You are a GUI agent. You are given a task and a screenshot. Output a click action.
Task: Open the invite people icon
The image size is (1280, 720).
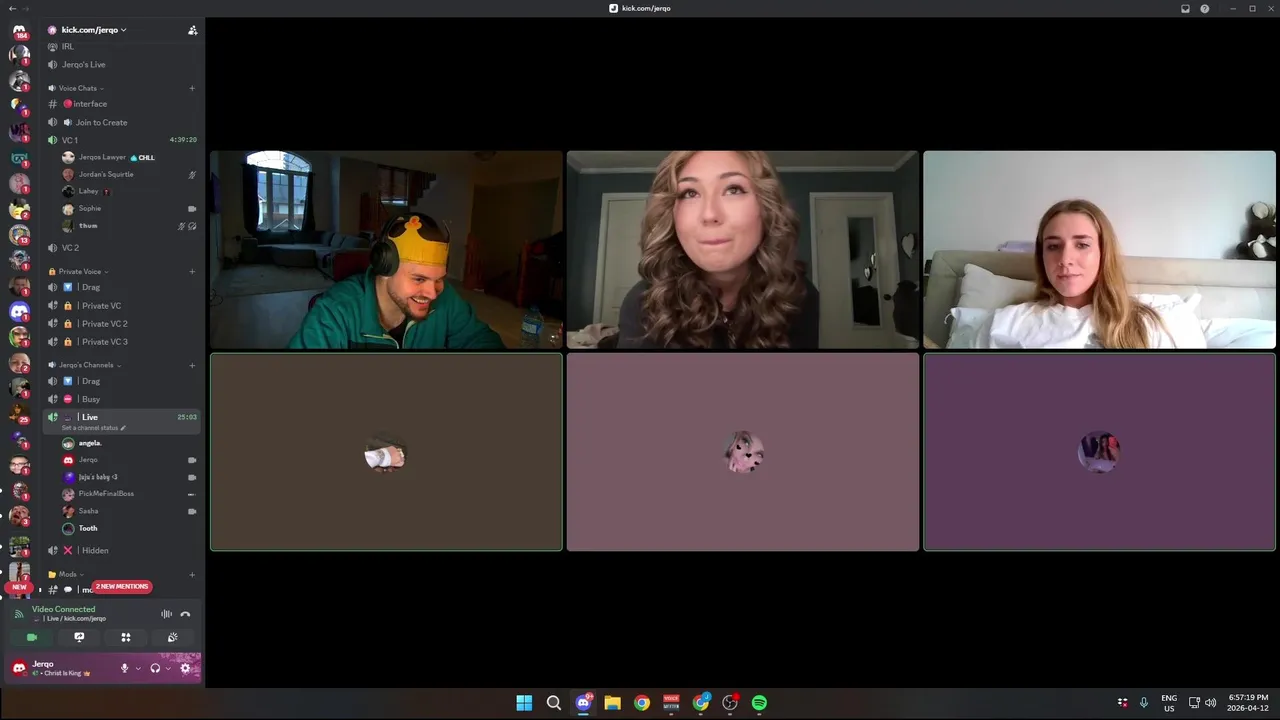click(x=192, y=30)
